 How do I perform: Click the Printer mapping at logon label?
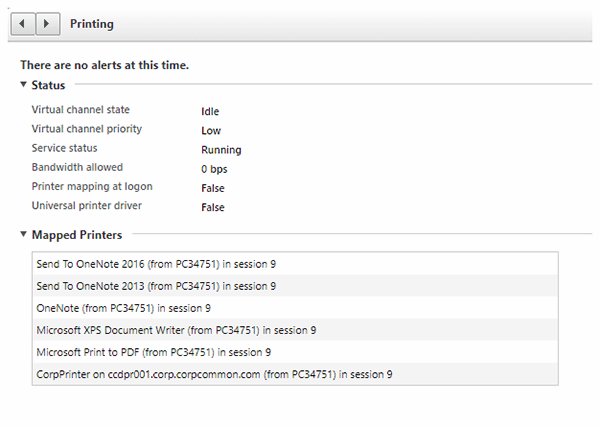point(92,187)
